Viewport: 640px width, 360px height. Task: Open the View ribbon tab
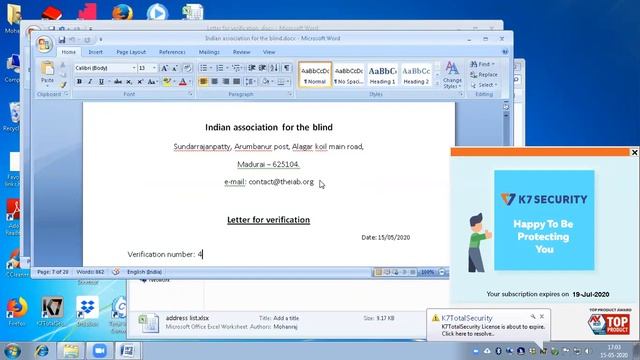click(x=269, y=52)
